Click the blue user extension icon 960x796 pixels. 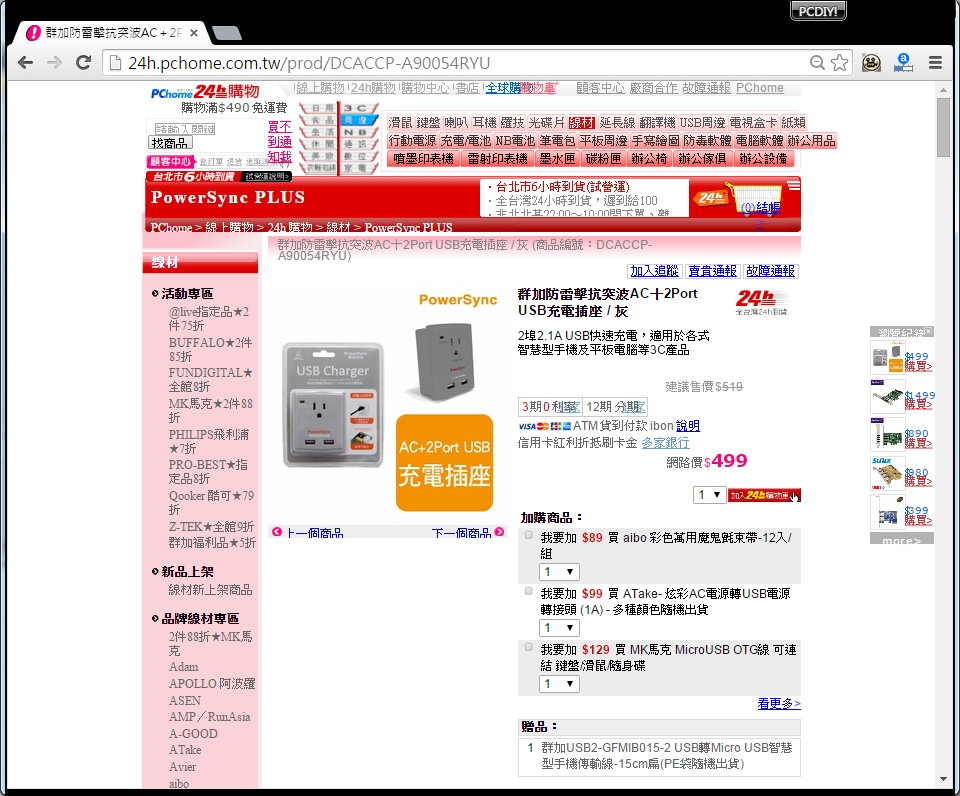click(903, 62)
